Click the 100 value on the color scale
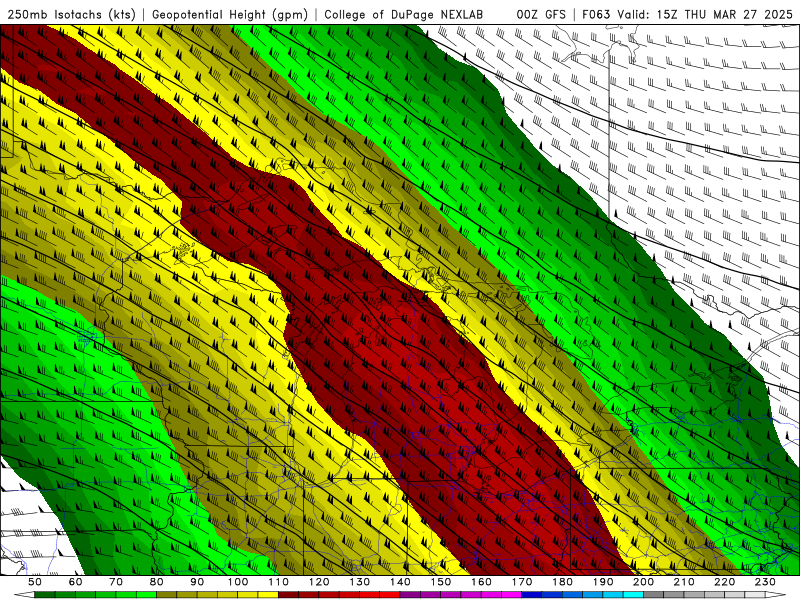Screen dimensions: 800x600 [x=238, y=582]
